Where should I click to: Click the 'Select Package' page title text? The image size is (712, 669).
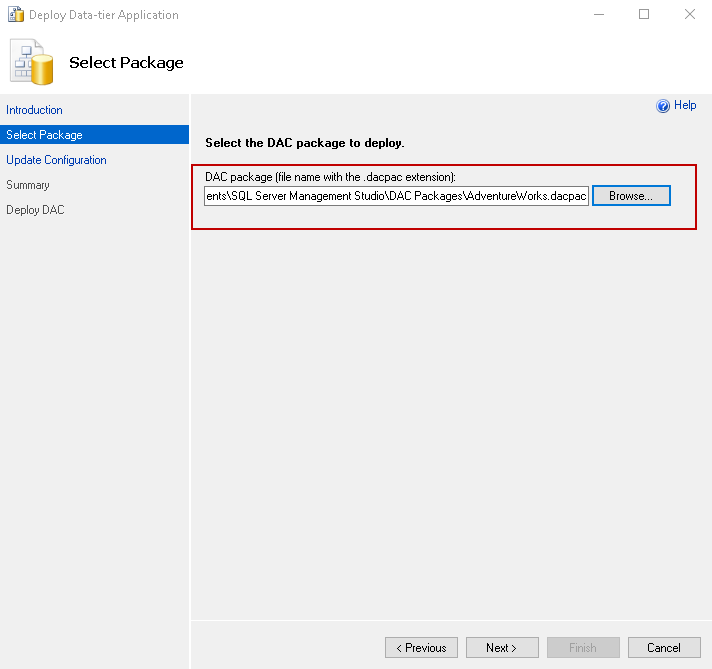coord(126,63)
